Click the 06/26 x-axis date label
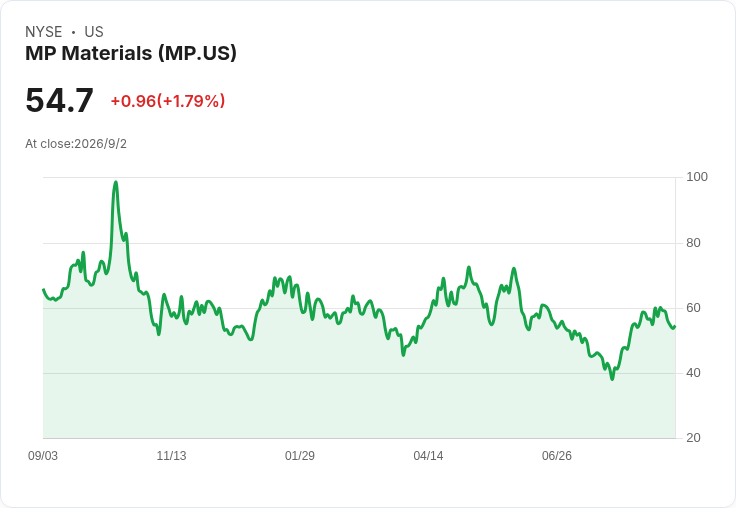This screenshot has width=736, height=508. click(x=557, y=456)
